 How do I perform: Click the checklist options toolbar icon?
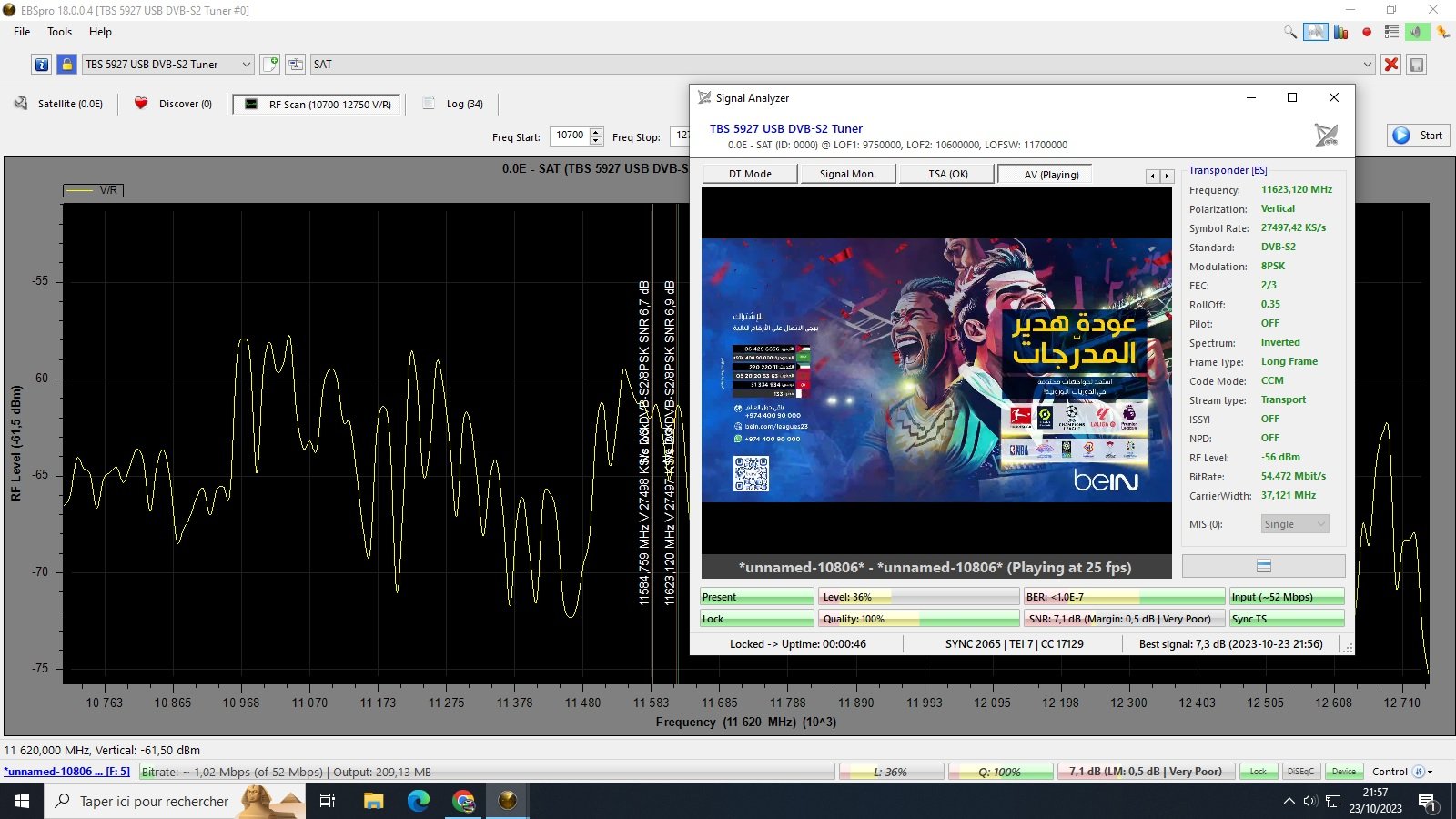pos(1391,32)
